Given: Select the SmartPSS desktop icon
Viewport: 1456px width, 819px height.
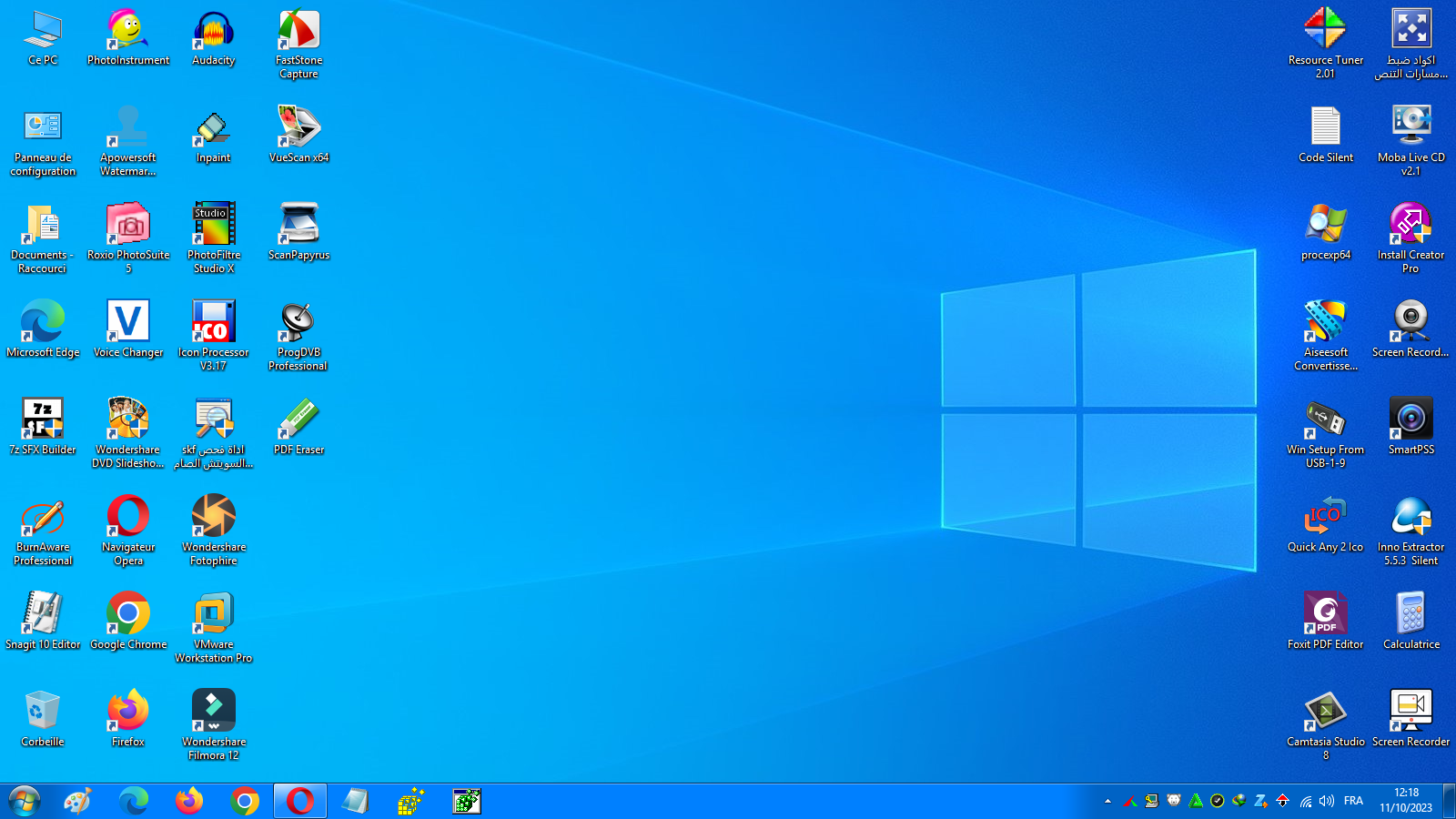Looking at the screenshot, I should 1411,428.
